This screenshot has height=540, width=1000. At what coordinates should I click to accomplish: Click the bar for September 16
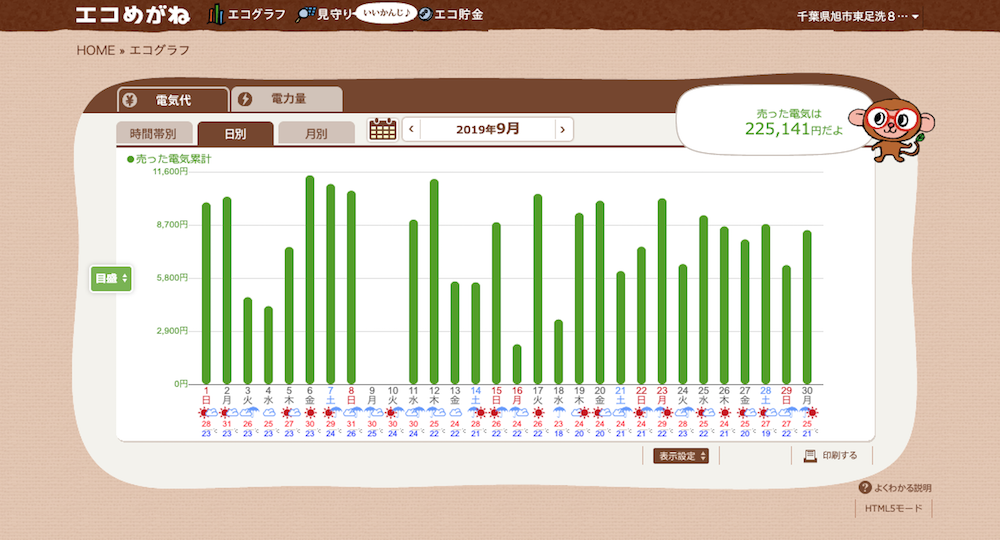(x=517, y=365)
